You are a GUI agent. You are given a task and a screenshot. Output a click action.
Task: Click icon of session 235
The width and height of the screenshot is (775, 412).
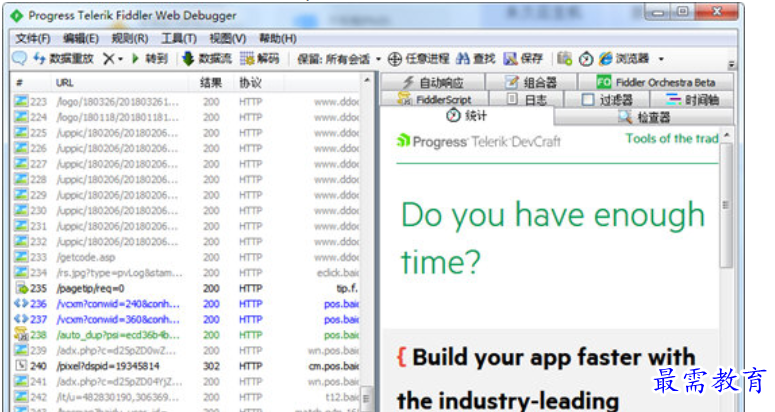21,288
